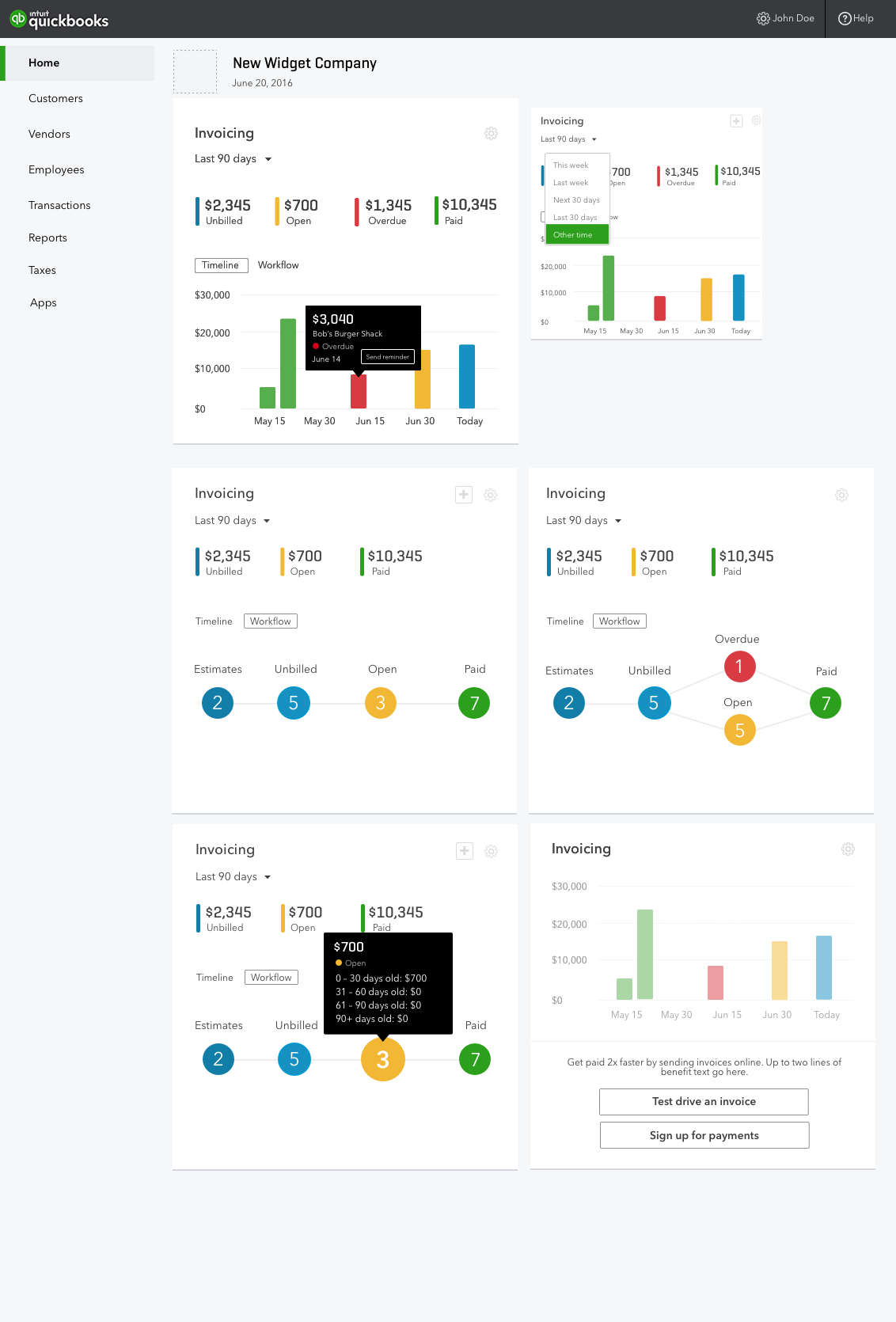
Task: Click the red Overdue circle showing 1
Action: pos(739,666)
